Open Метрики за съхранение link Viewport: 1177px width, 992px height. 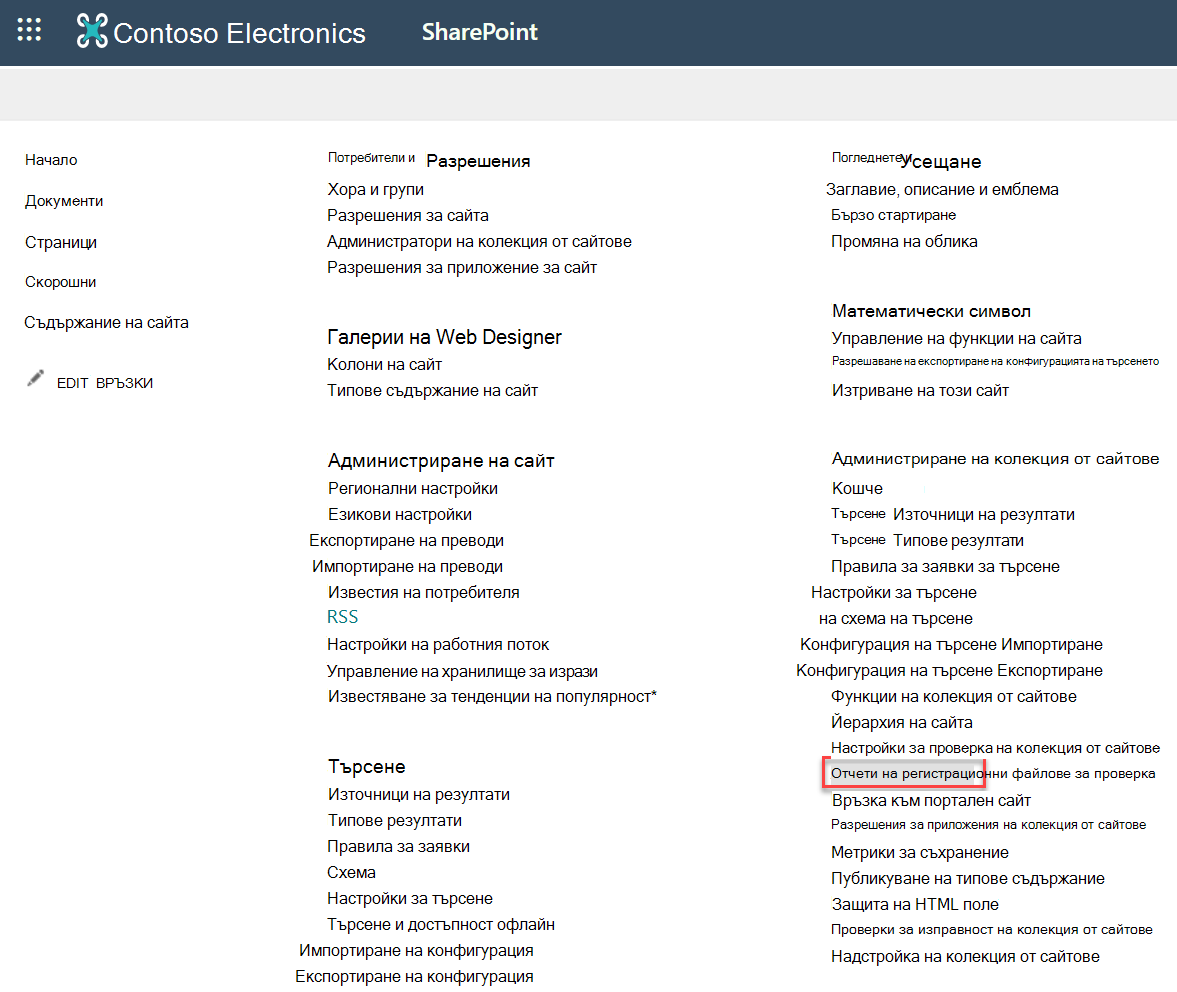click(920, 852)
